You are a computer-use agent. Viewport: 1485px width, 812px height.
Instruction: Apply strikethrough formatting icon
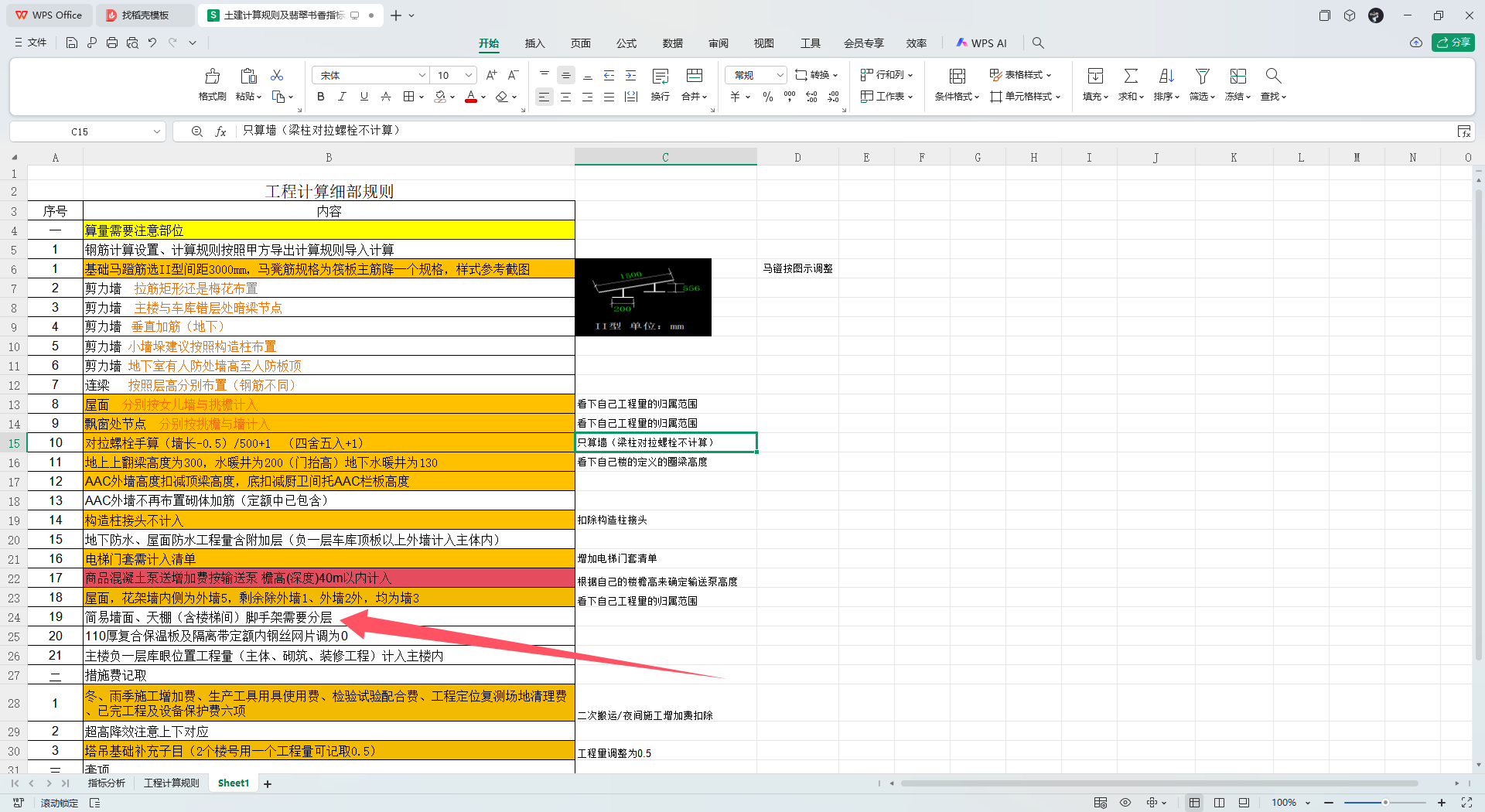click(x=386, y=97)
